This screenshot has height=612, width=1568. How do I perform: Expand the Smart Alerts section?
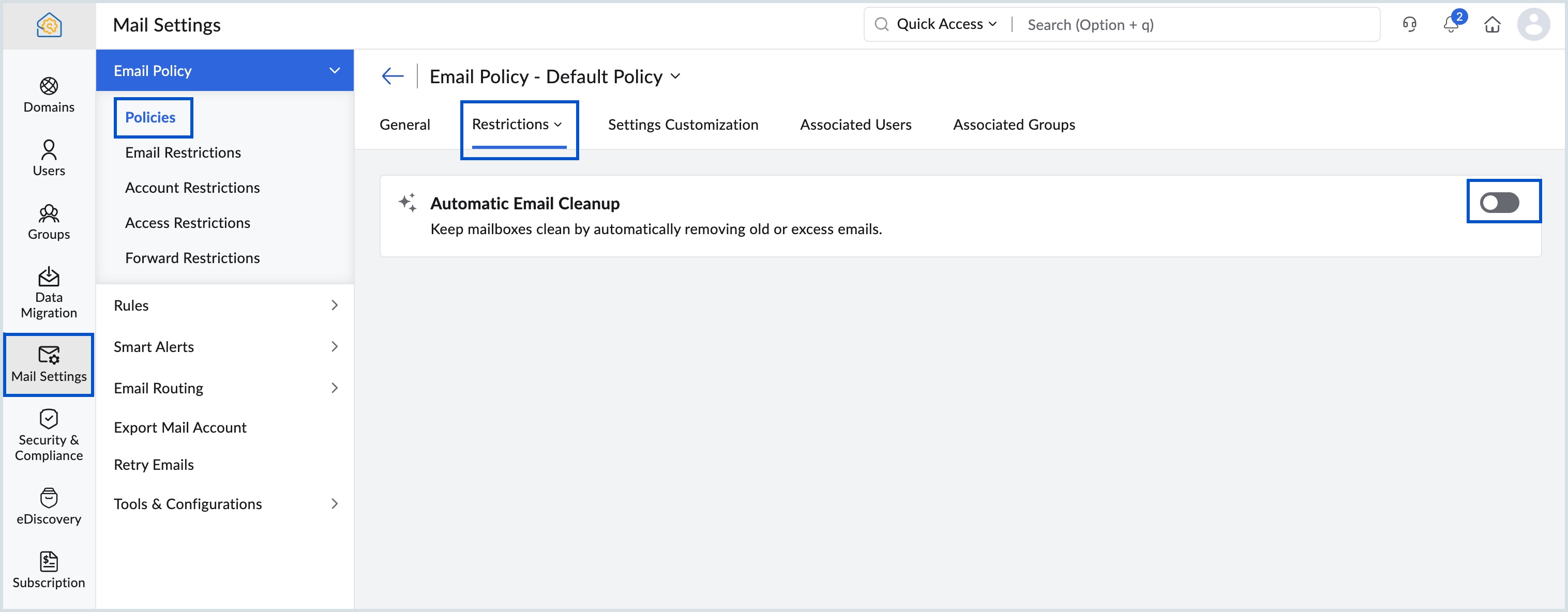(x=224, y=347)
